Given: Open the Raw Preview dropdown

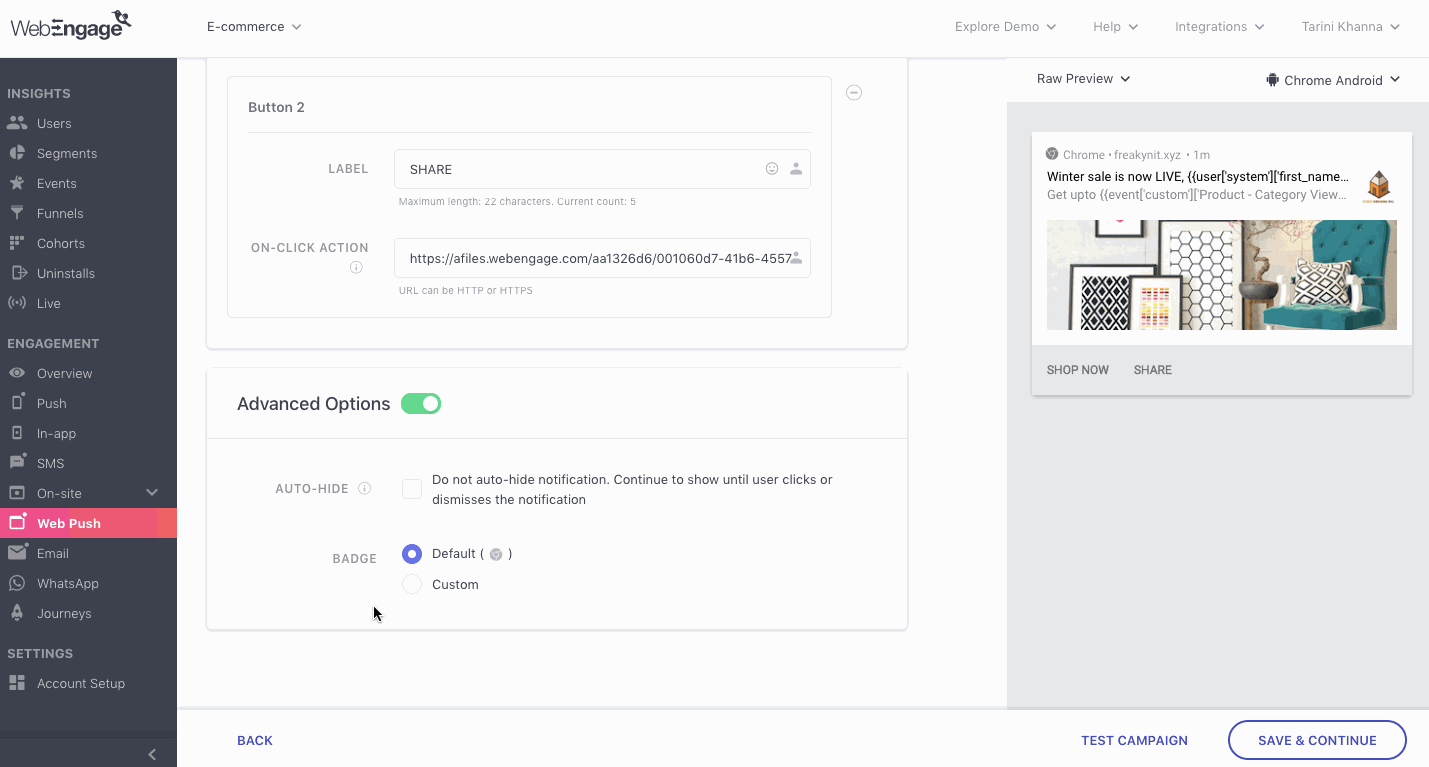Looking at the screenshot, I should coord(1083,78).
